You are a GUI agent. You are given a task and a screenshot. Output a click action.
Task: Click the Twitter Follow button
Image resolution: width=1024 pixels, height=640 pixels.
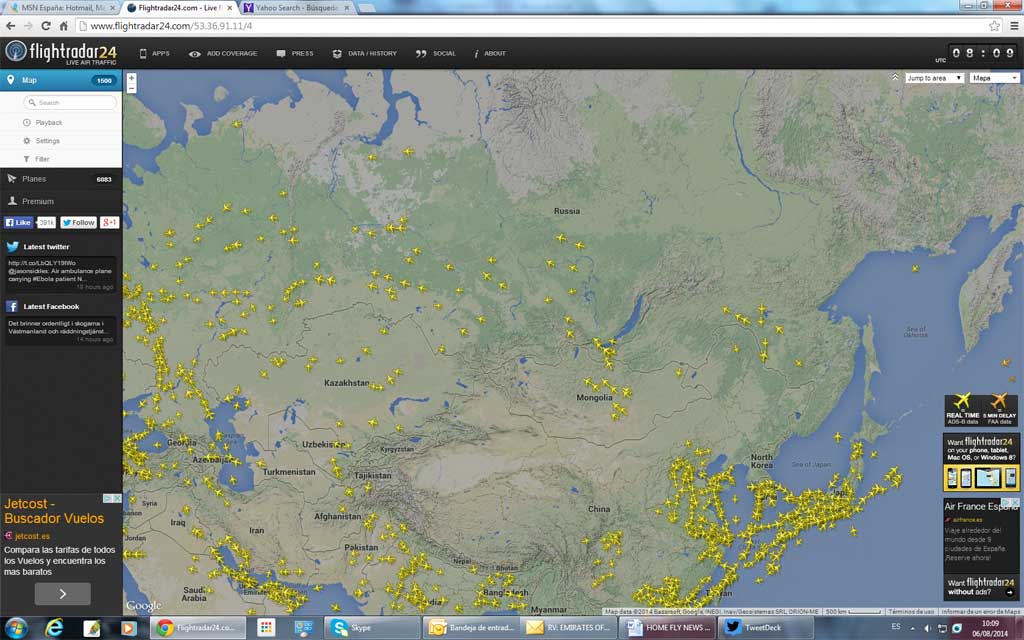79,223
